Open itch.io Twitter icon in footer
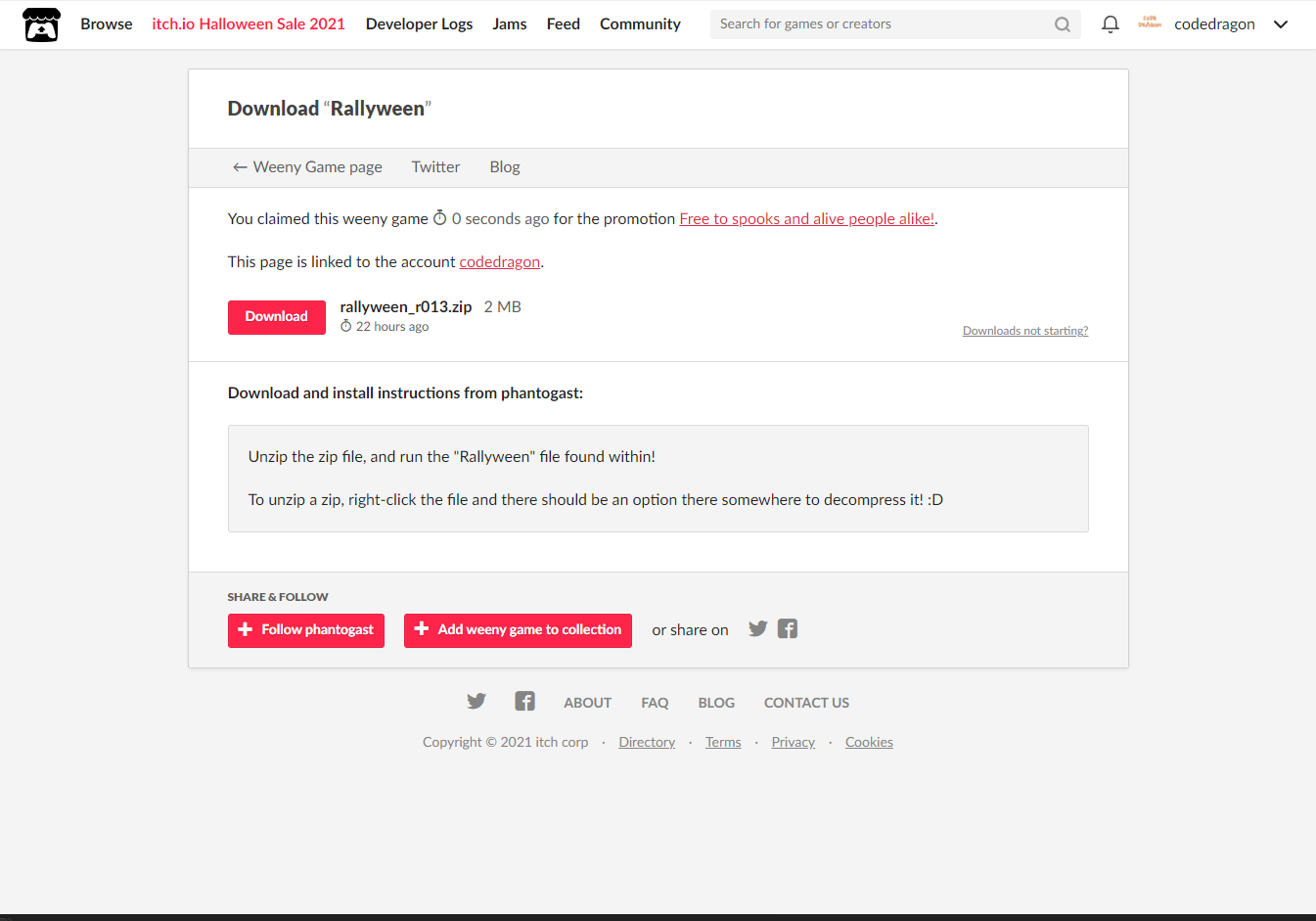1316x921 pixels. (x=476, y=701)
